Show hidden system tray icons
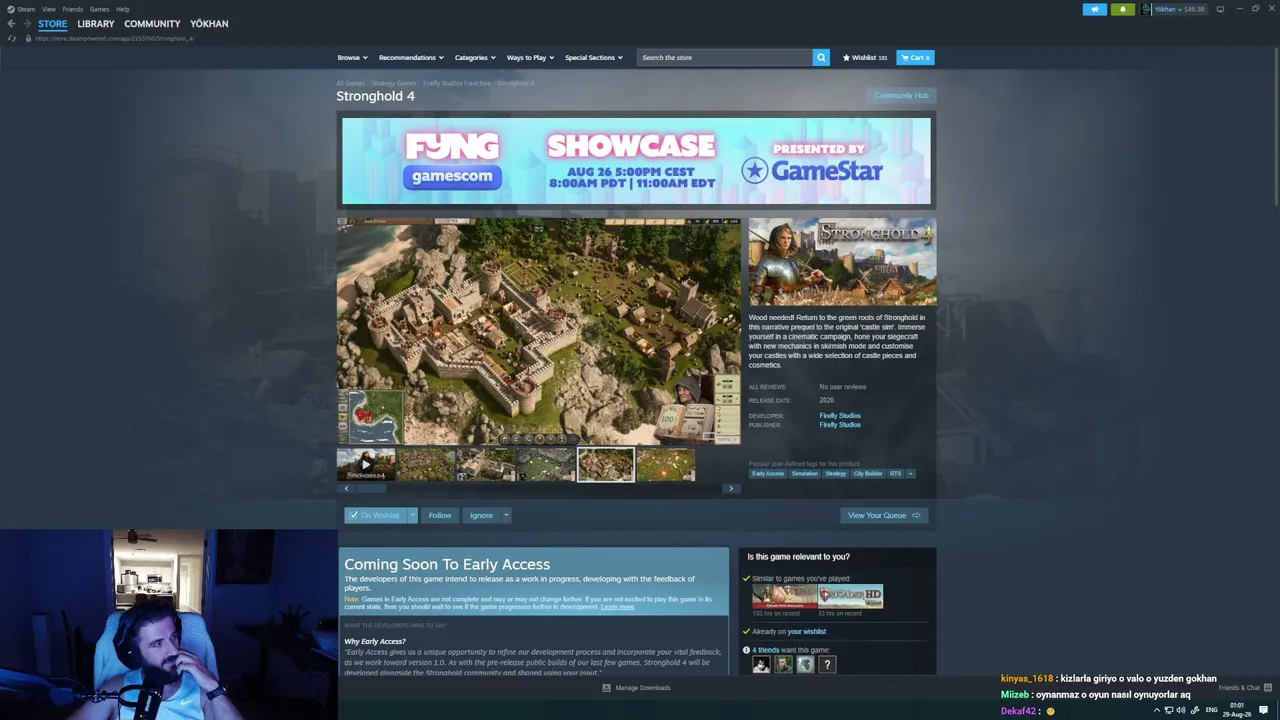The height and width of the screenshot is (720, 1280). [1157, 710]
